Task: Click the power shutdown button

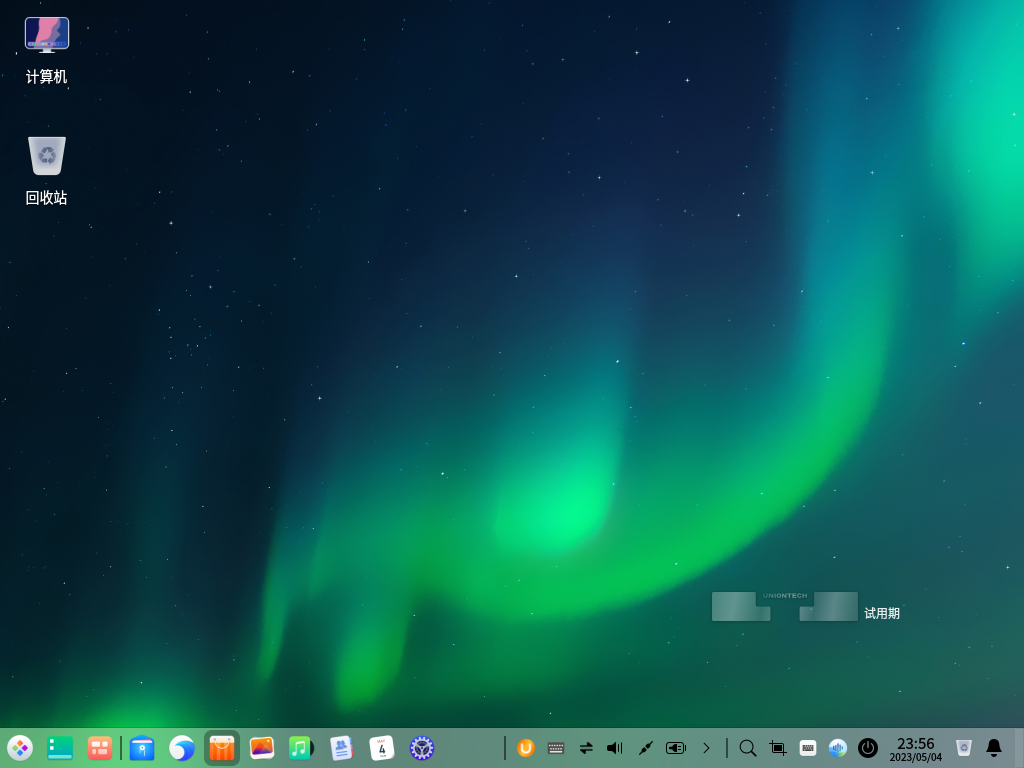Action: (868, 748)
